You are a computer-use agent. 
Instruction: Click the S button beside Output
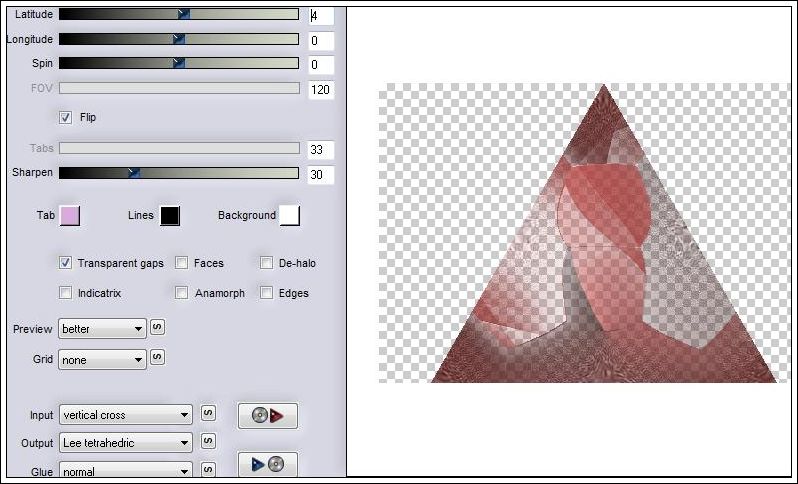pos(208,441)
